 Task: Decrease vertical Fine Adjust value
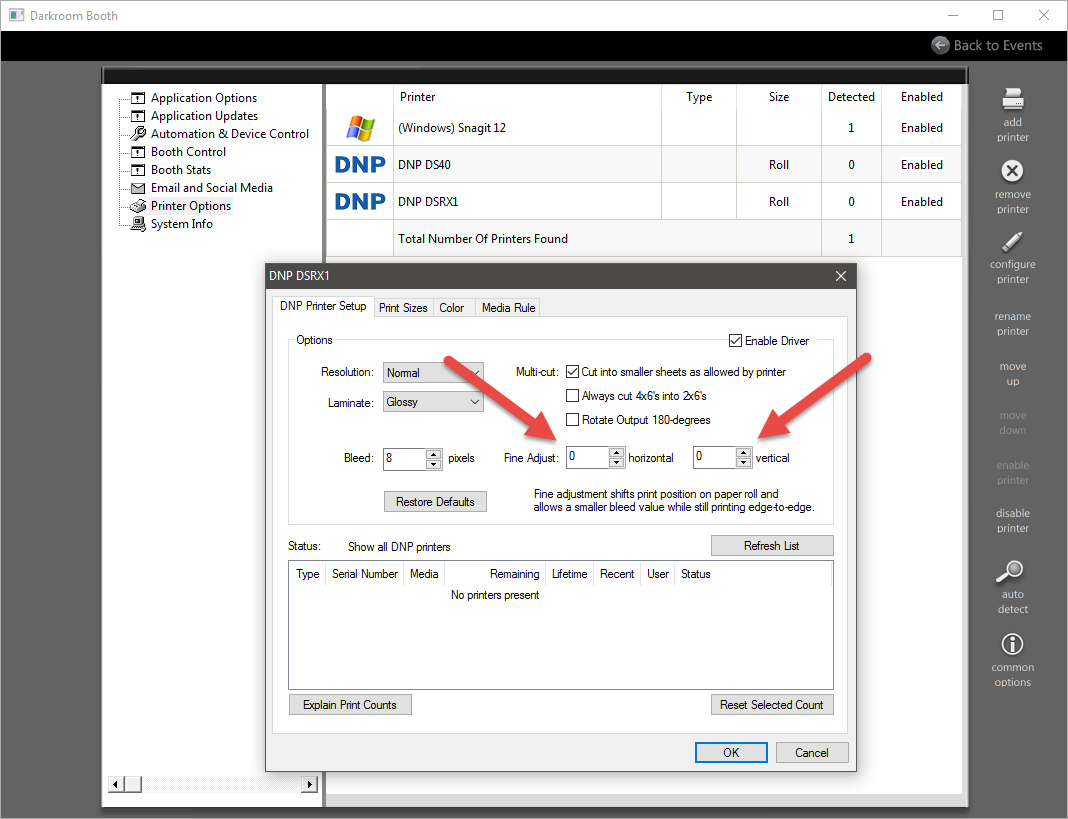pyautogui.click(x=744, y=463)
